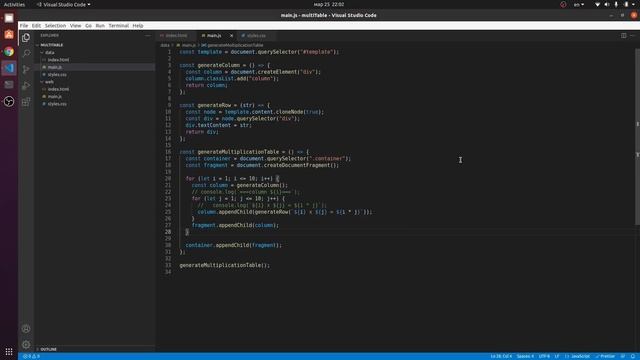Open the Help menu

tap(138, 25)
